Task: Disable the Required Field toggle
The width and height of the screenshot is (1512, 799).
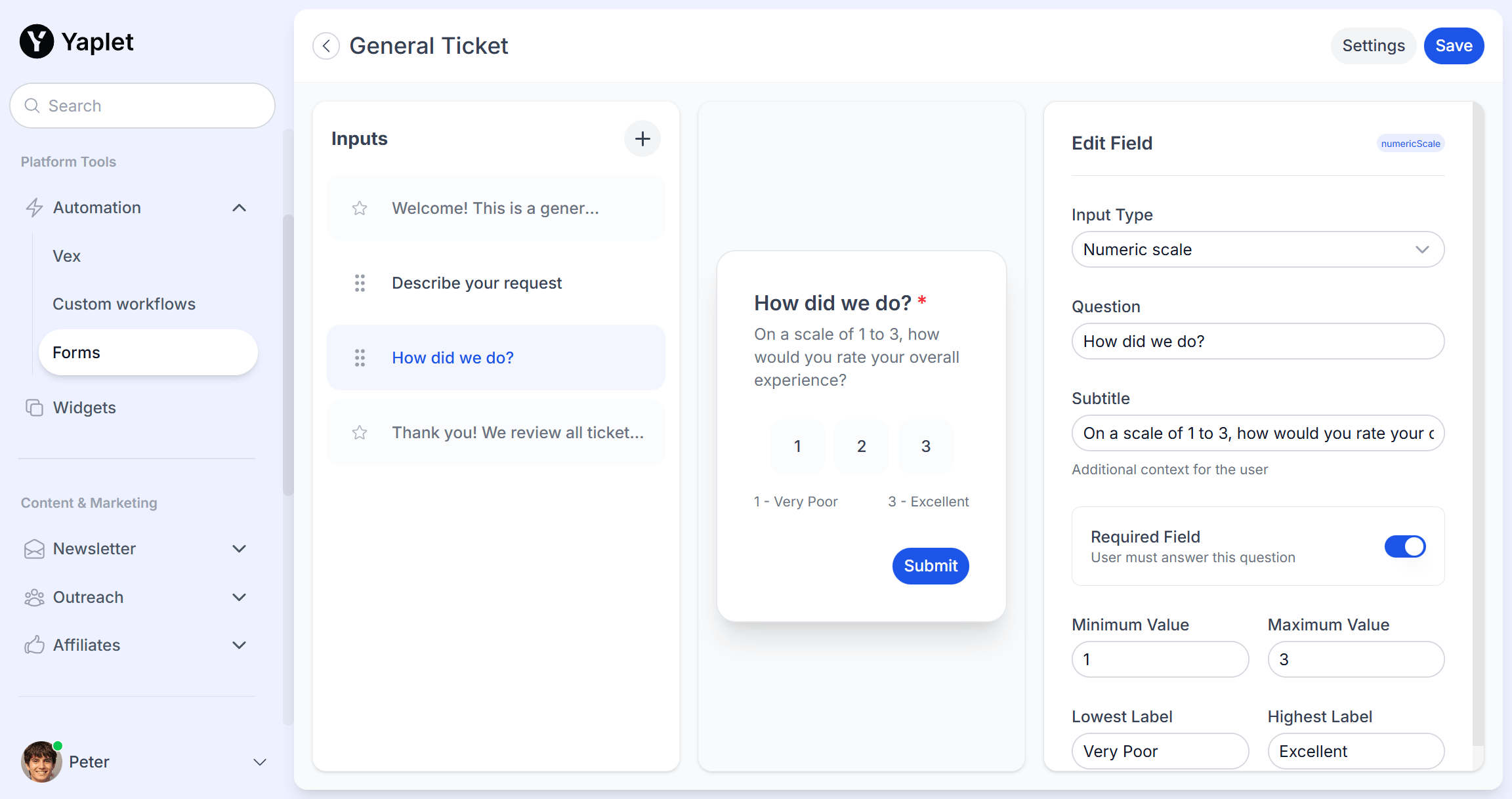Action: pos(1404,546)
